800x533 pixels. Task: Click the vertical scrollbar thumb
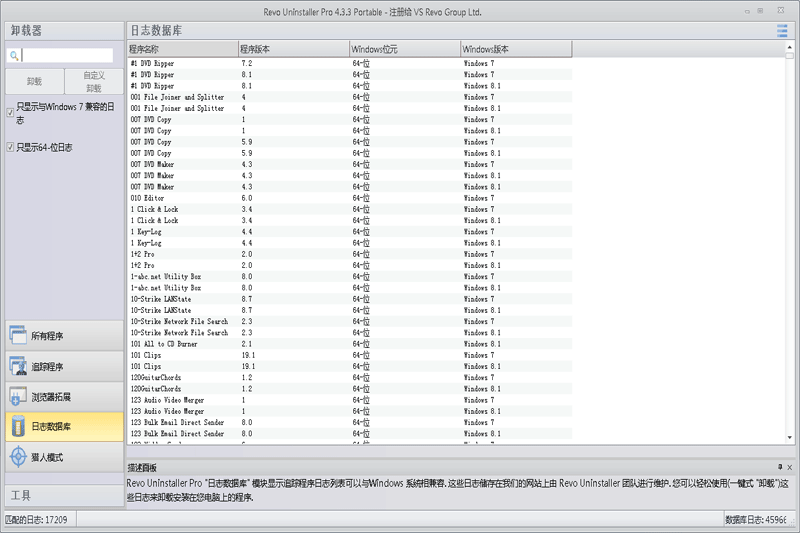click(x=790, y=55)
